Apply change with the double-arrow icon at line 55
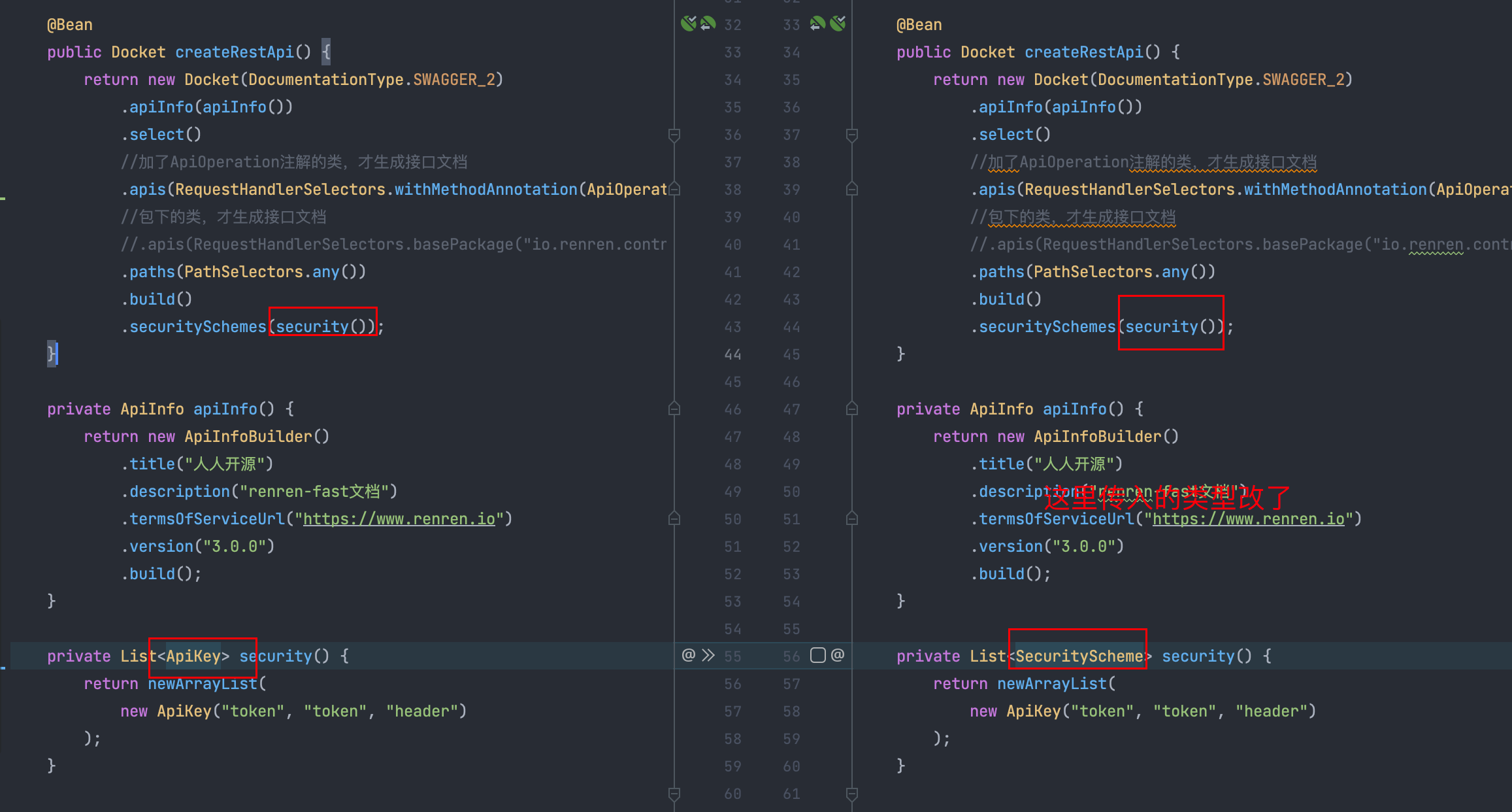 pos(708,655)
